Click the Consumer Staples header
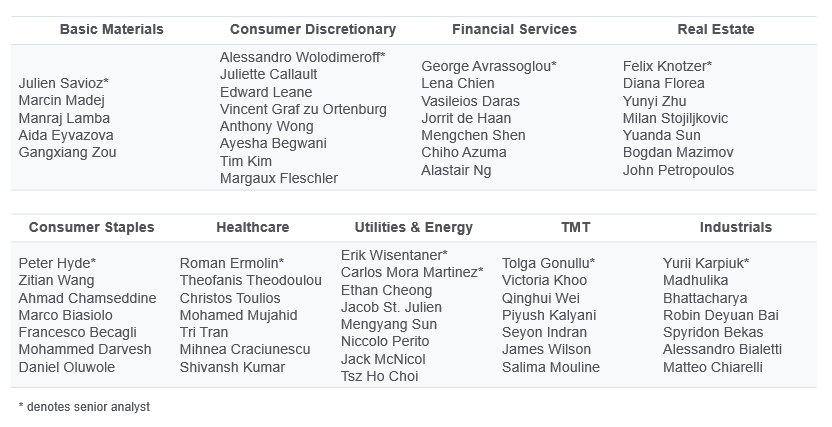This screenshot has height=427, width=832. tap(91, 227)
